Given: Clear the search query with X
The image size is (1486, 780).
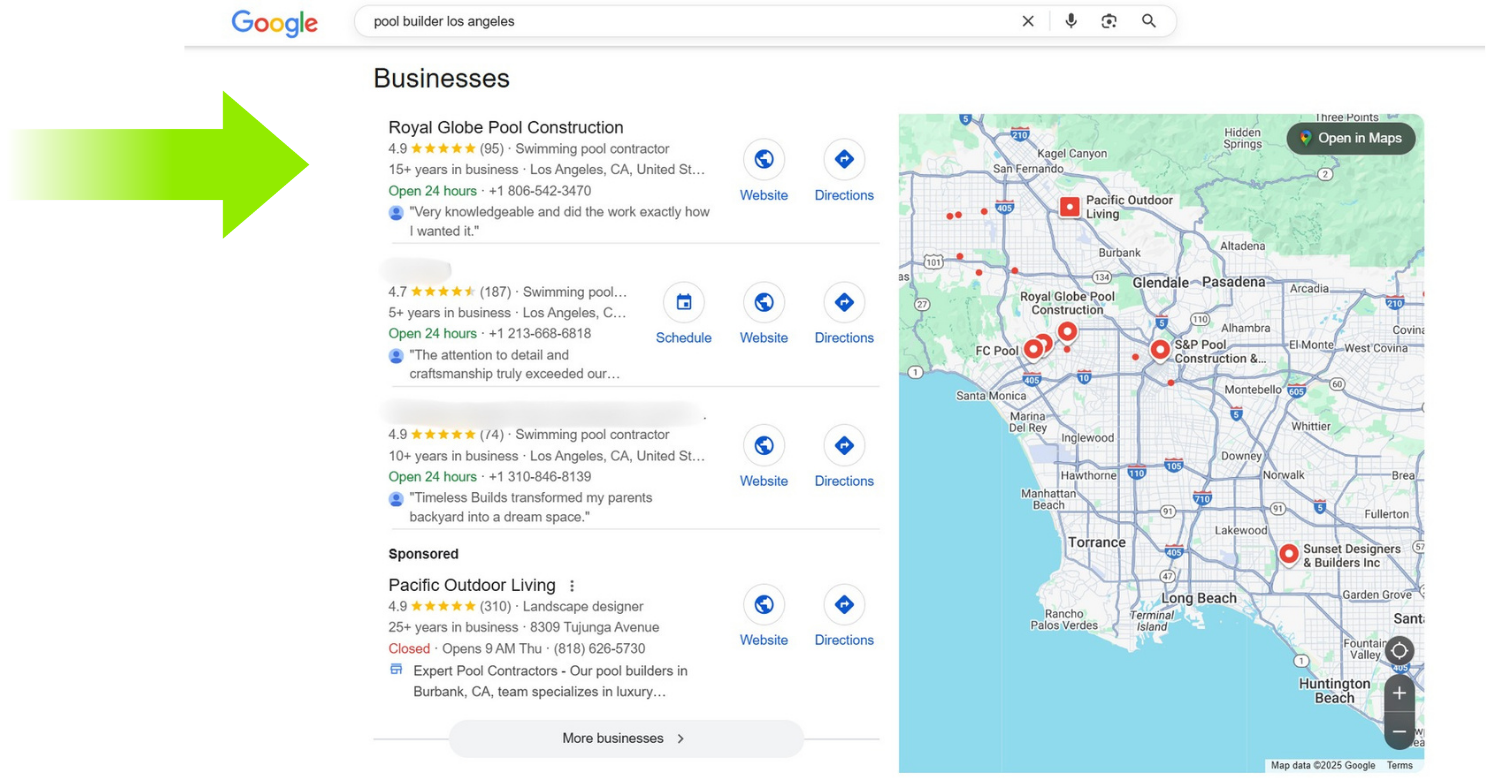Looking at the screenshot, I should pyautogui.click(x=1028, y=21).
